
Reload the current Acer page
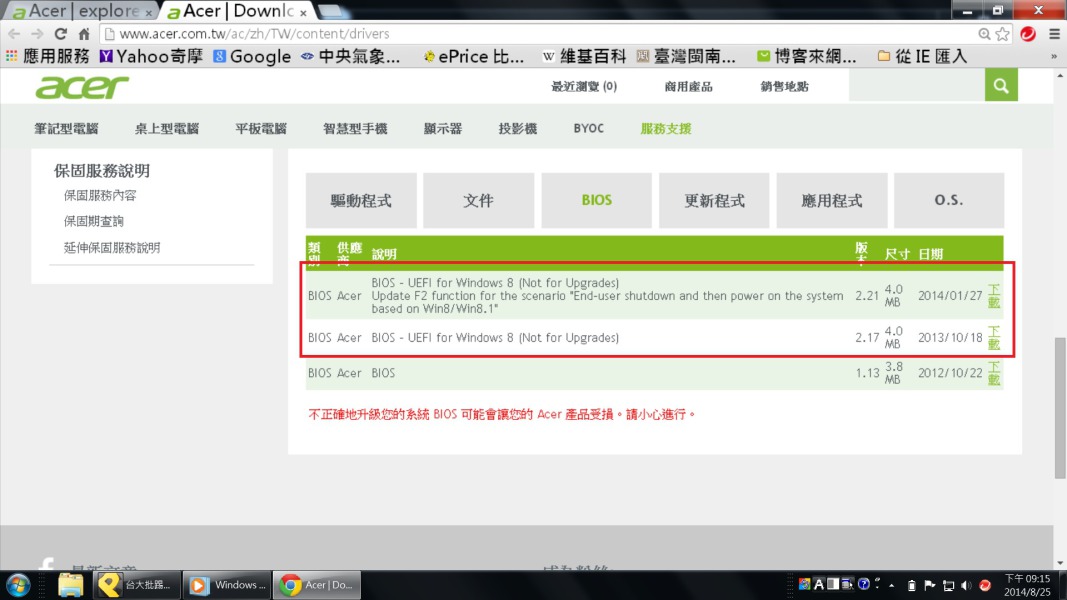point(61,34)
